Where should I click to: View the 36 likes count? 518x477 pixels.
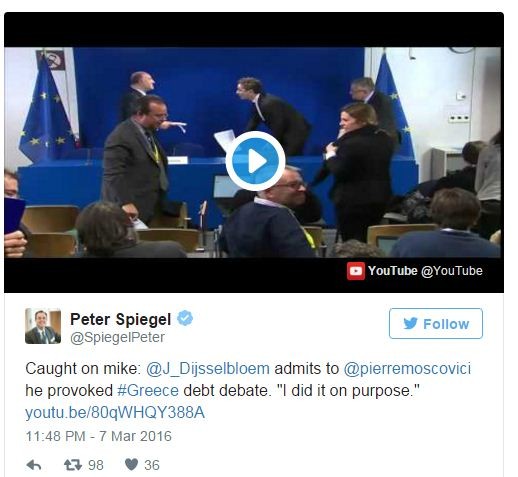[152, 465]
